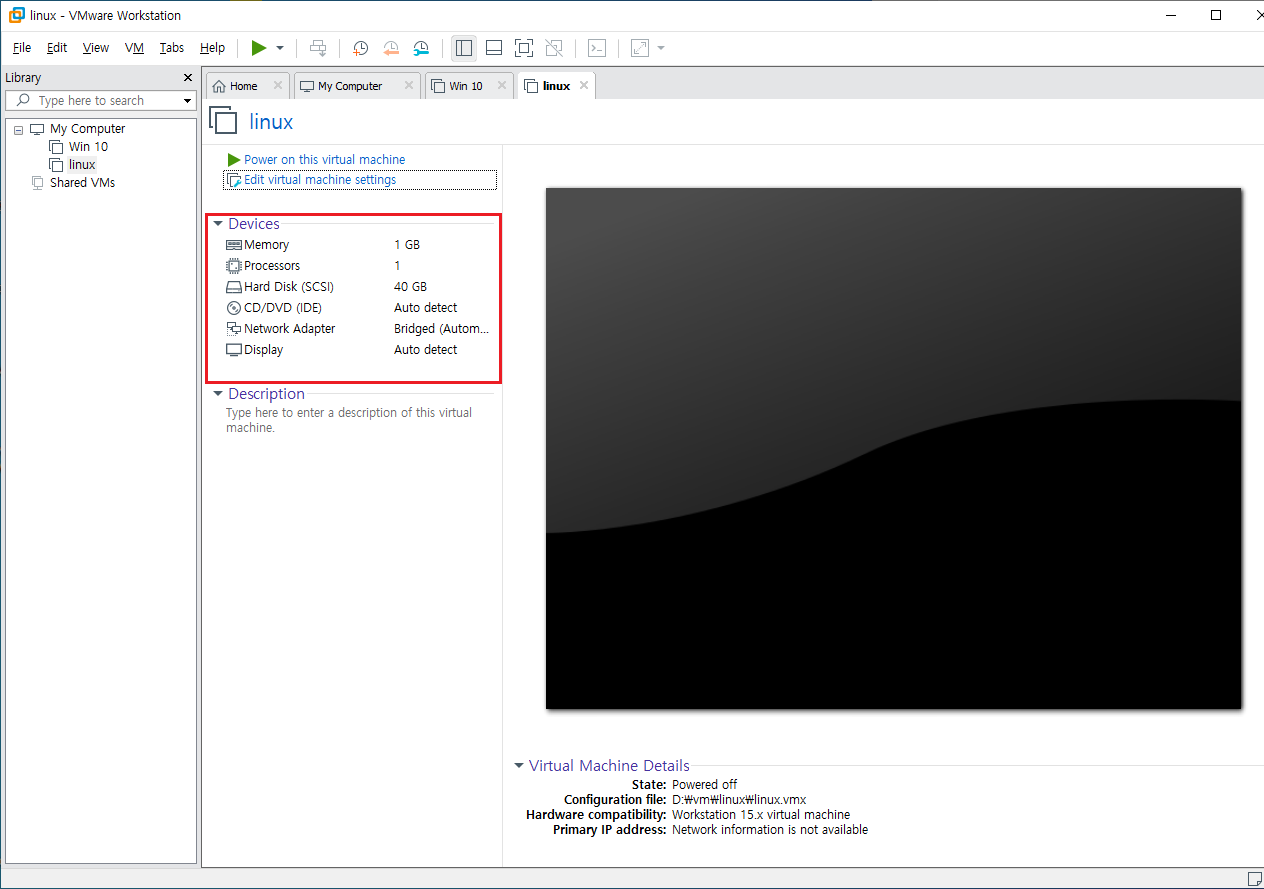Open the Help menu
This screenshot has height=889, width=1264.
click(212, 48)
